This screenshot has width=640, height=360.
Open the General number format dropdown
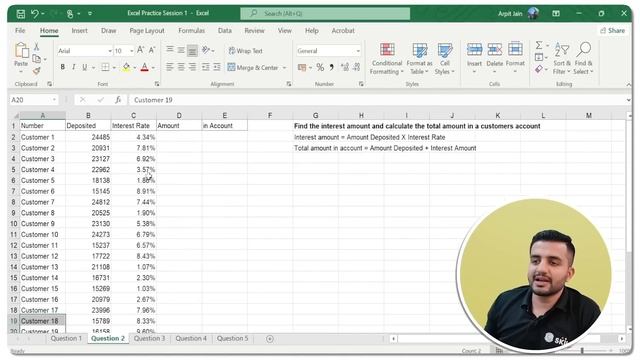click(x=358, y=51)
